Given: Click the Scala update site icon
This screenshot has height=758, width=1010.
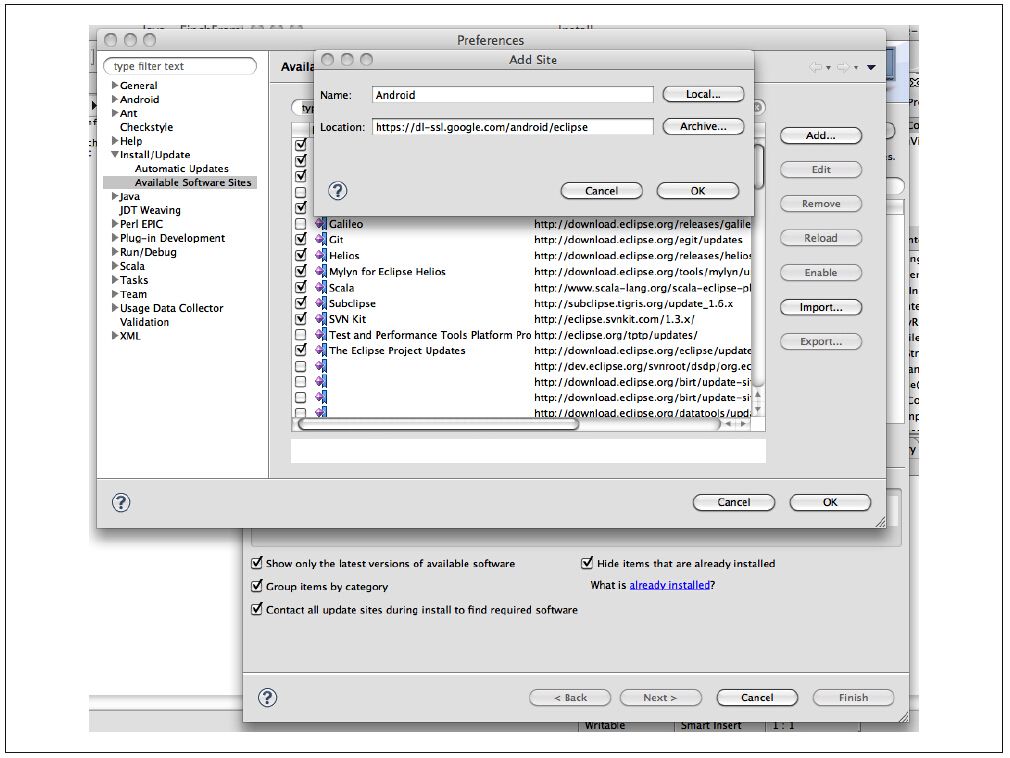Looking at the screenshot, I should click(x=321, y=287).
